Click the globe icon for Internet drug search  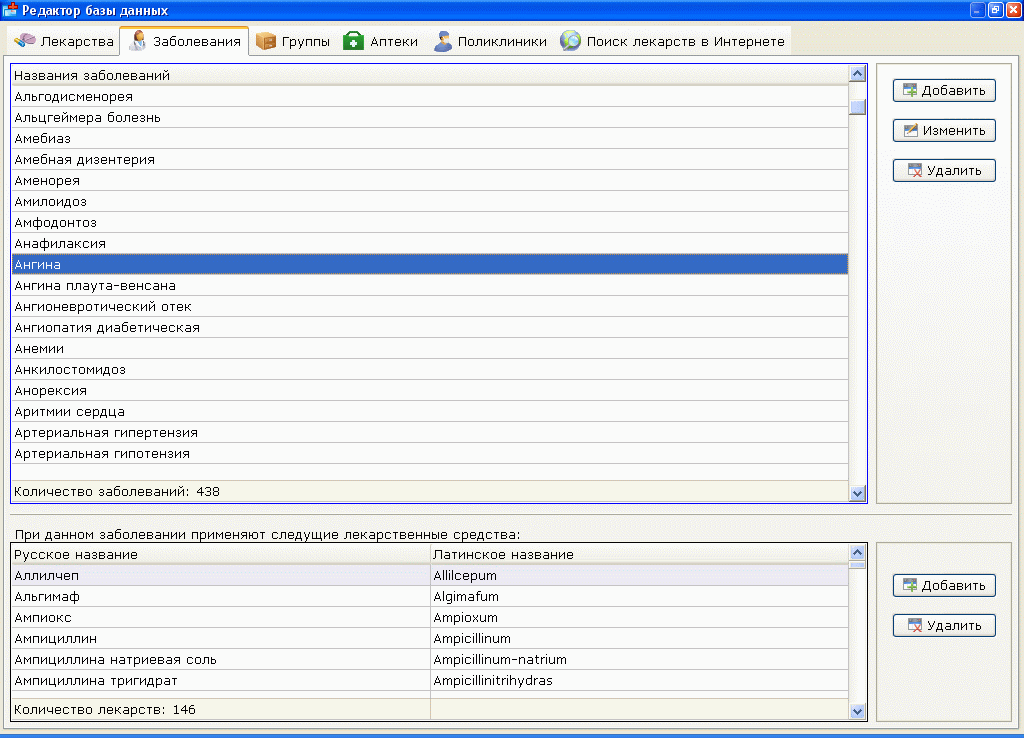570,41
